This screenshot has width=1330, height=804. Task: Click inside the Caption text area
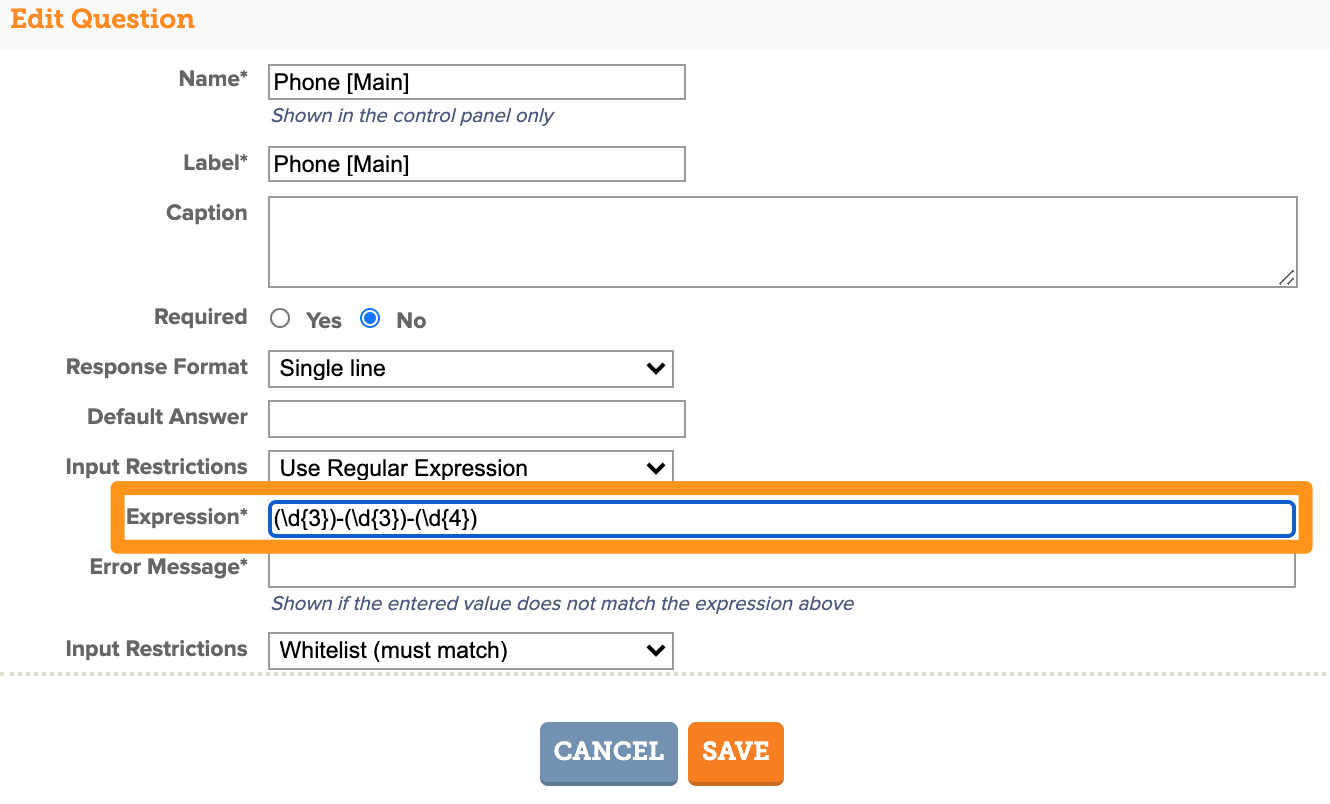[783, 242]
